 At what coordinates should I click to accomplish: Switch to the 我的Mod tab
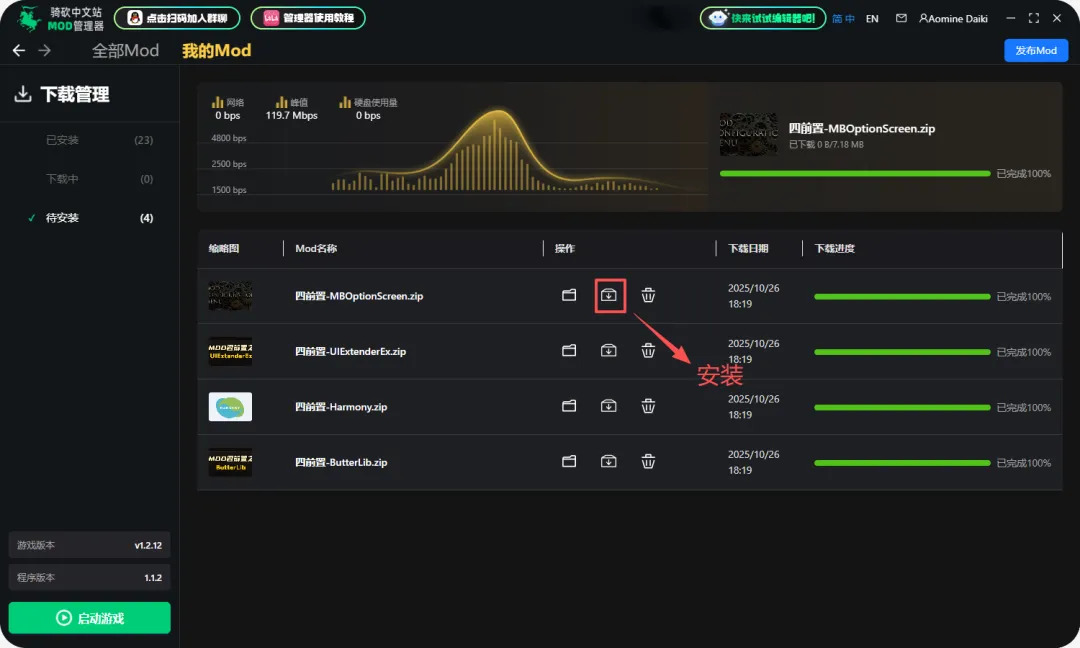[x=216, y=51]
